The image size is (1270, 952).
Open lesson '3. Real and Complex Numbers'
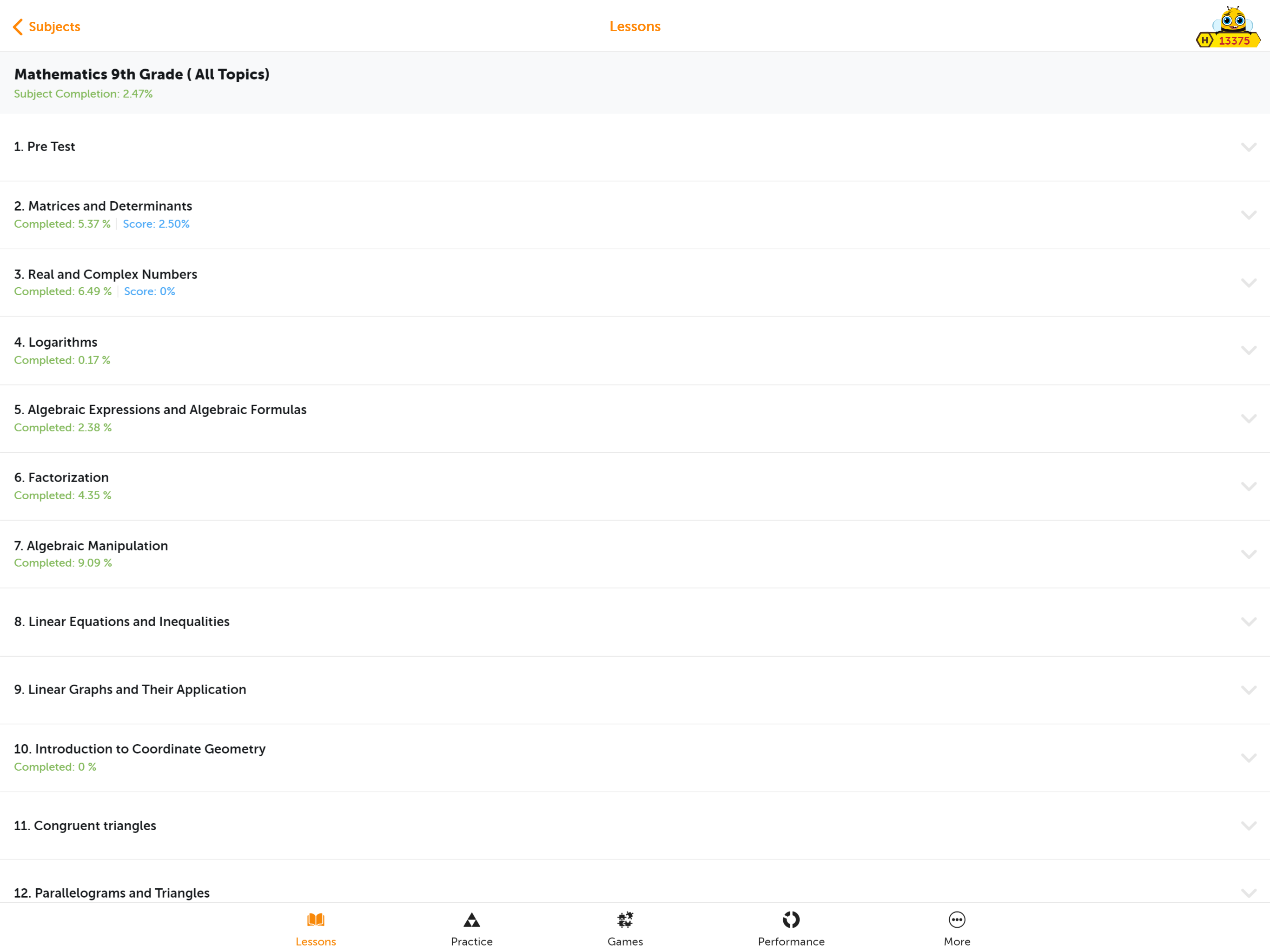tap(635, 283)
